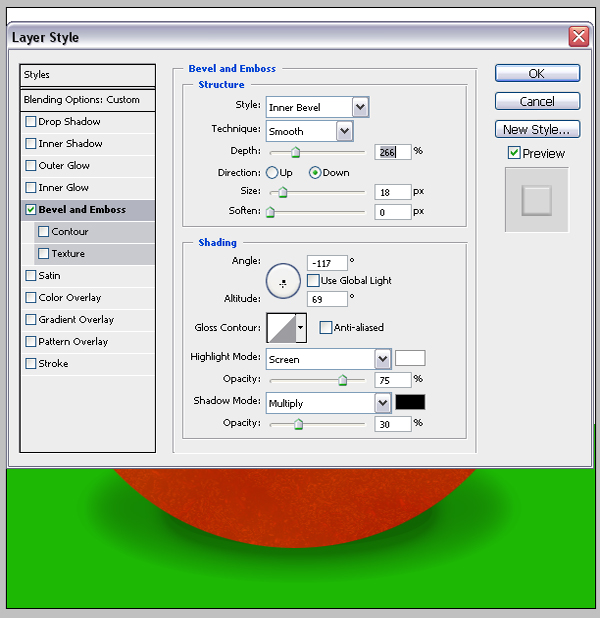Enable the Gradient Overlay checkbox
The height and width of the screenshot is (618, 600).
pos(31,320)
